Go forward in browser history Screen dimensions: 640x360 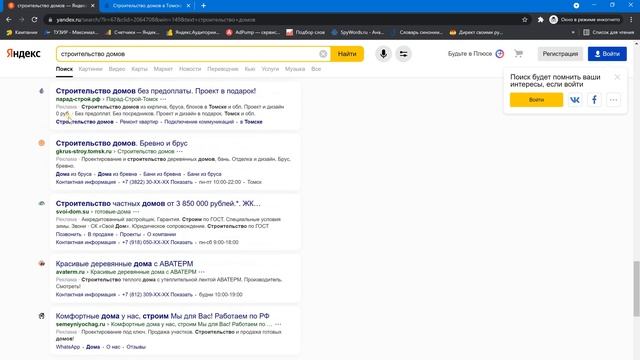(21, 20)
